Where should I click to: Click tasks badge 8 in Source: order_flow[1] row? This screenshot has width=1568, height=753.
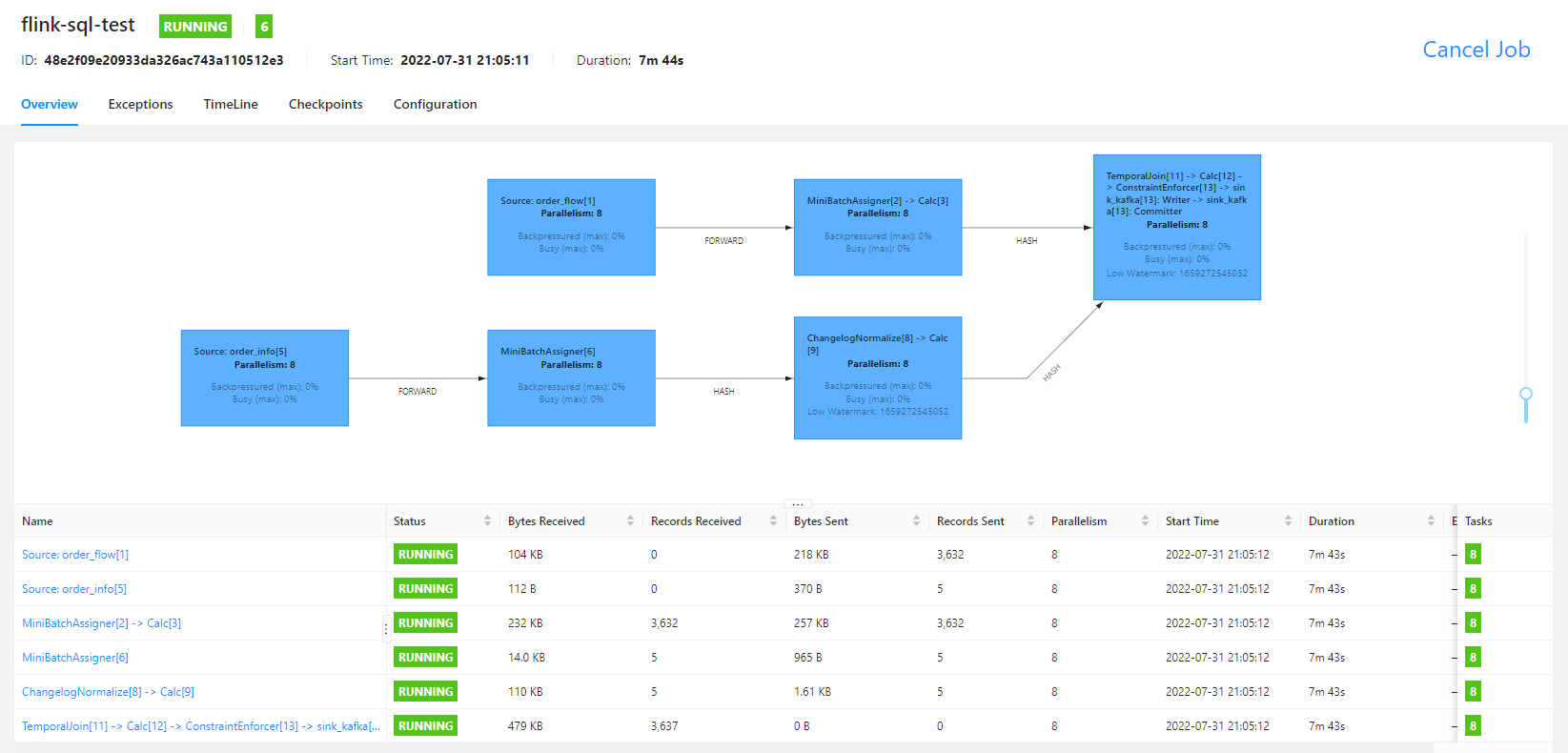pyautogui.click(x=1473, y=555)
